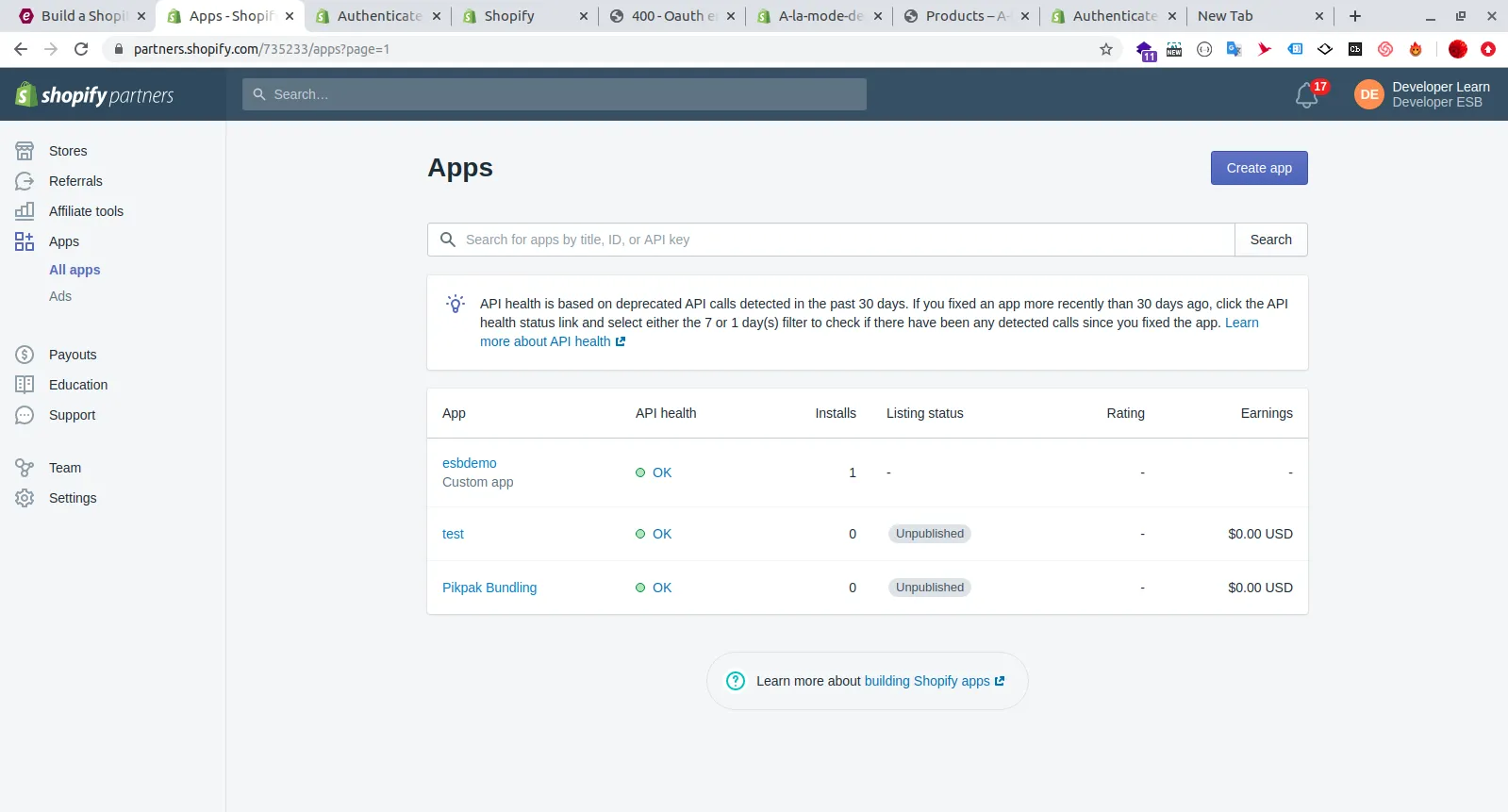Switch to the 400 - Oauth error tab
The image size is (1508, 812).
(x=671, y=16)
